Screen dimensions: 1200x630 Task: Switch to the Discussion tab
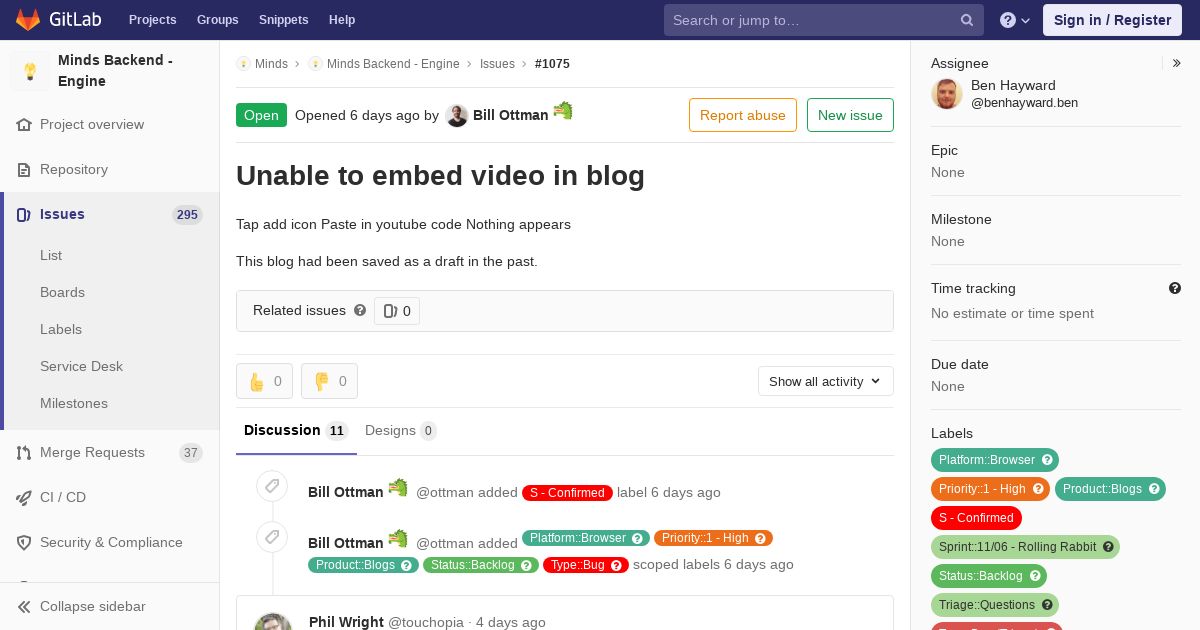(x=296, y=431)
